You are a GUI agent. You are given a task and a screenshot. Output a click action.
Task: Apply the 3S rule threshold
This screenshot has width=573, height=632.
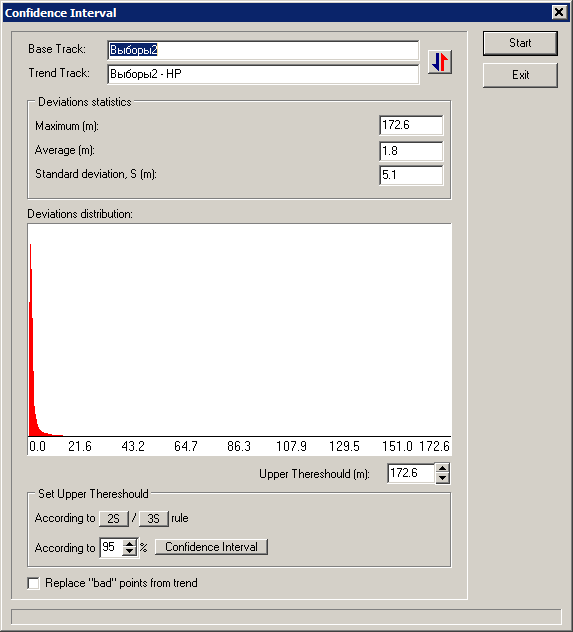(154, 518)
